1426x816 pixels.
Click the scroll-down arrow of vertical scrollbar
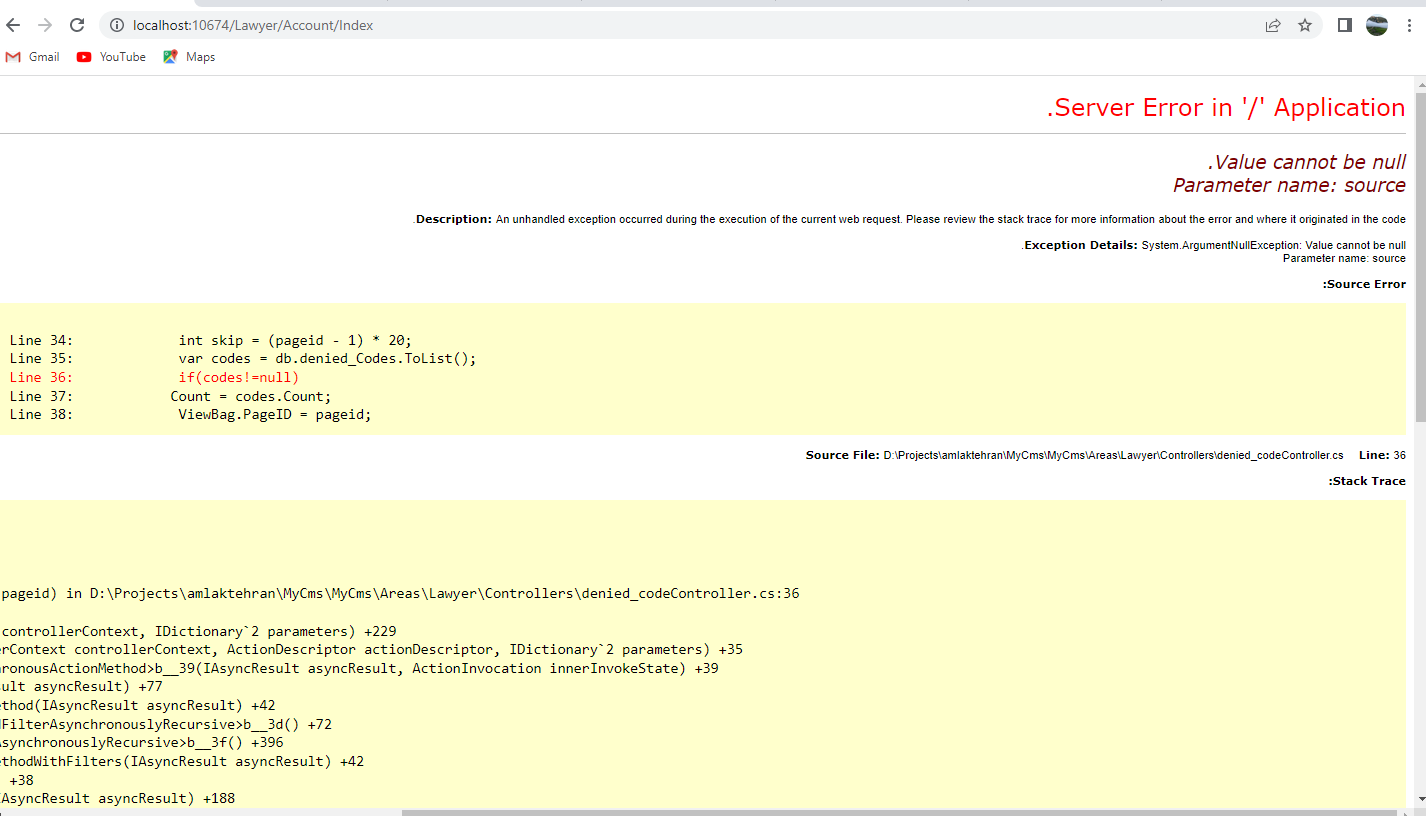(x=1420, y=800)
